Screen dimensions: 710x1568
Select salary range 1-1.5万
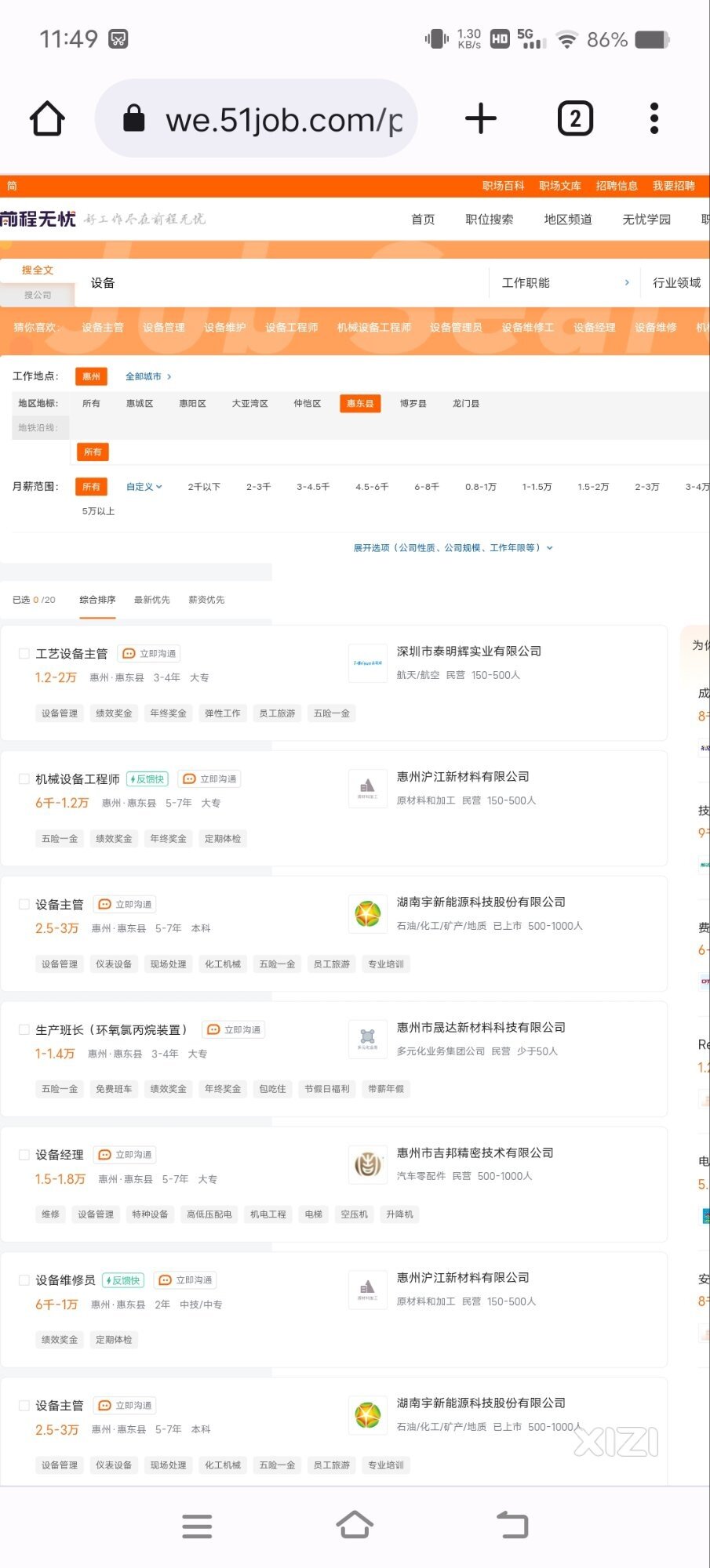[x=537, y=487]
